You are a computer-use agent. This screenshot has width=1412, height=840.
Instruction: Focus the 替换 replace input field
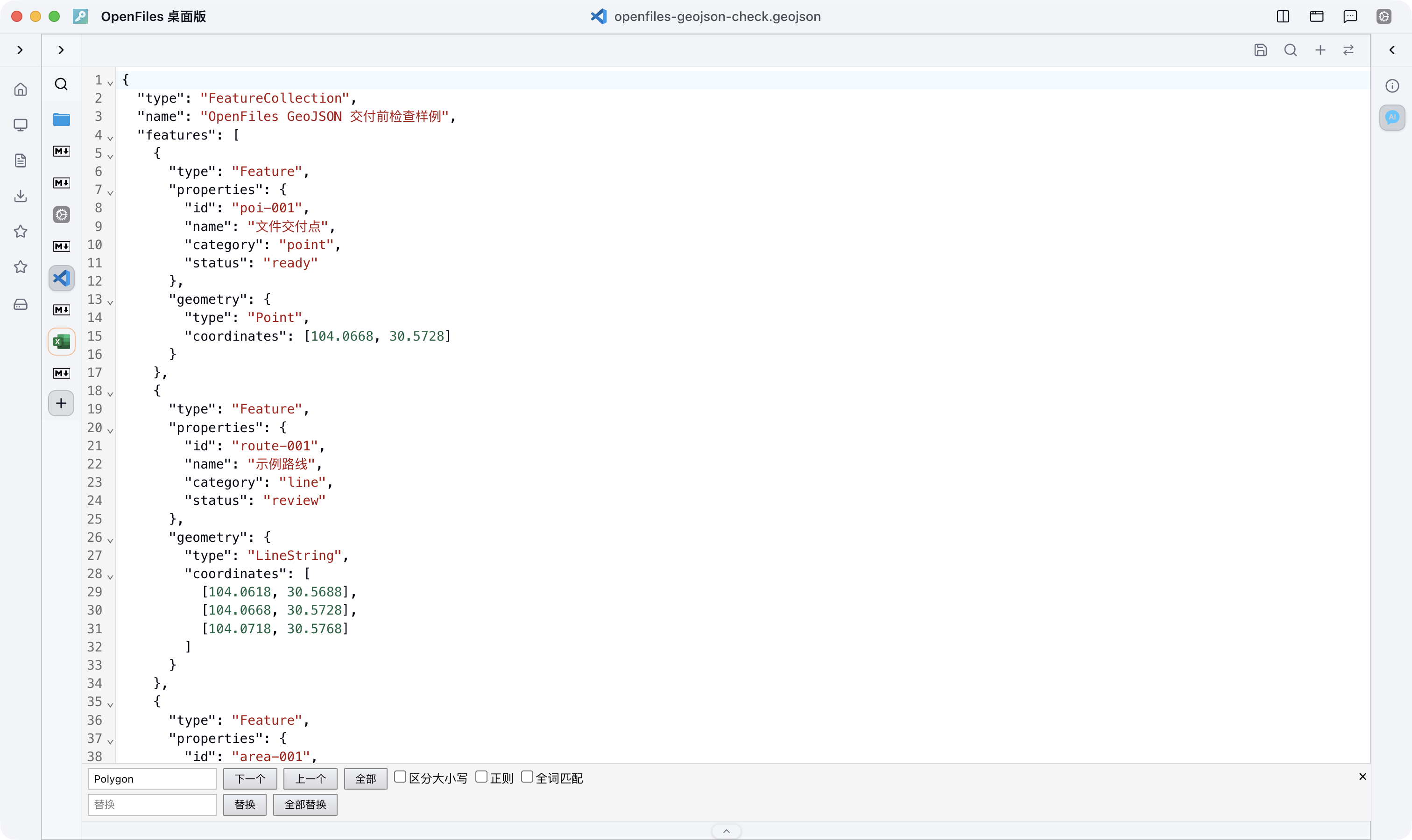click(x=152, y=805)
